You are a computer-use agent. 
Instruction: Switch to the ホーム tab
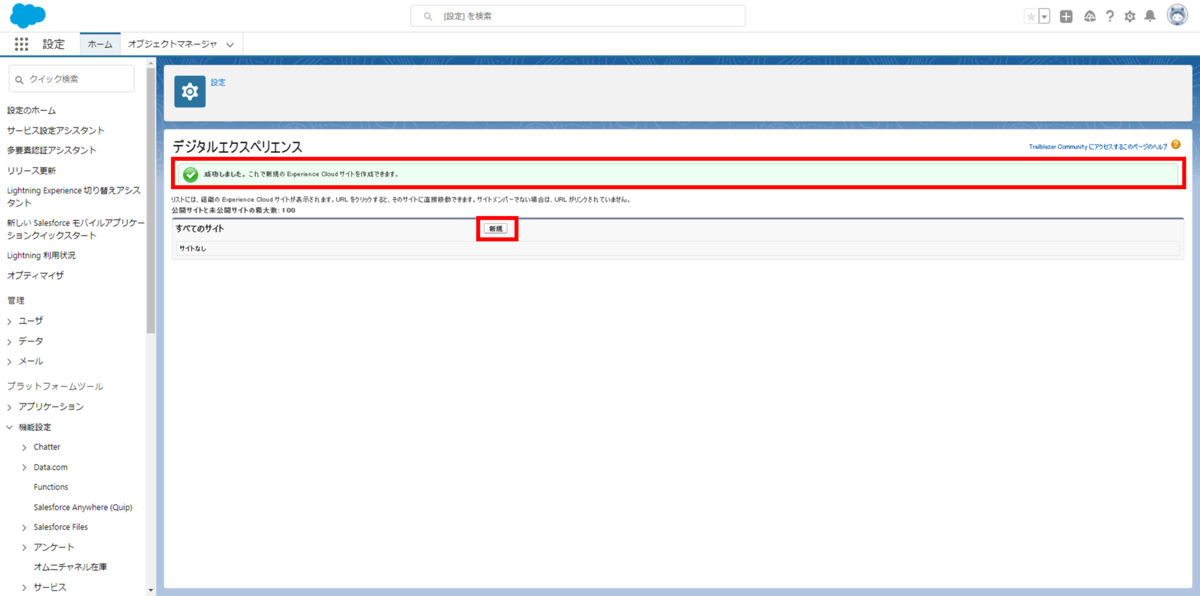(x=100, y=44)
